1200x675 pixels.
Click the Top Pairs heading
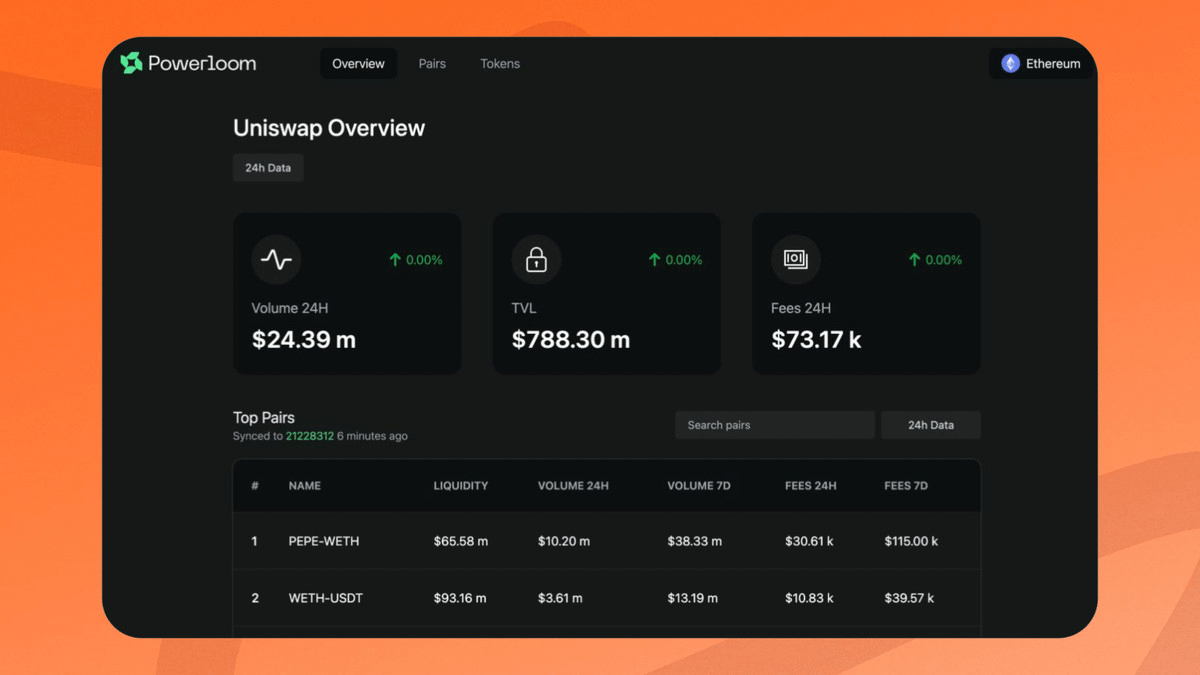[264, 417]
